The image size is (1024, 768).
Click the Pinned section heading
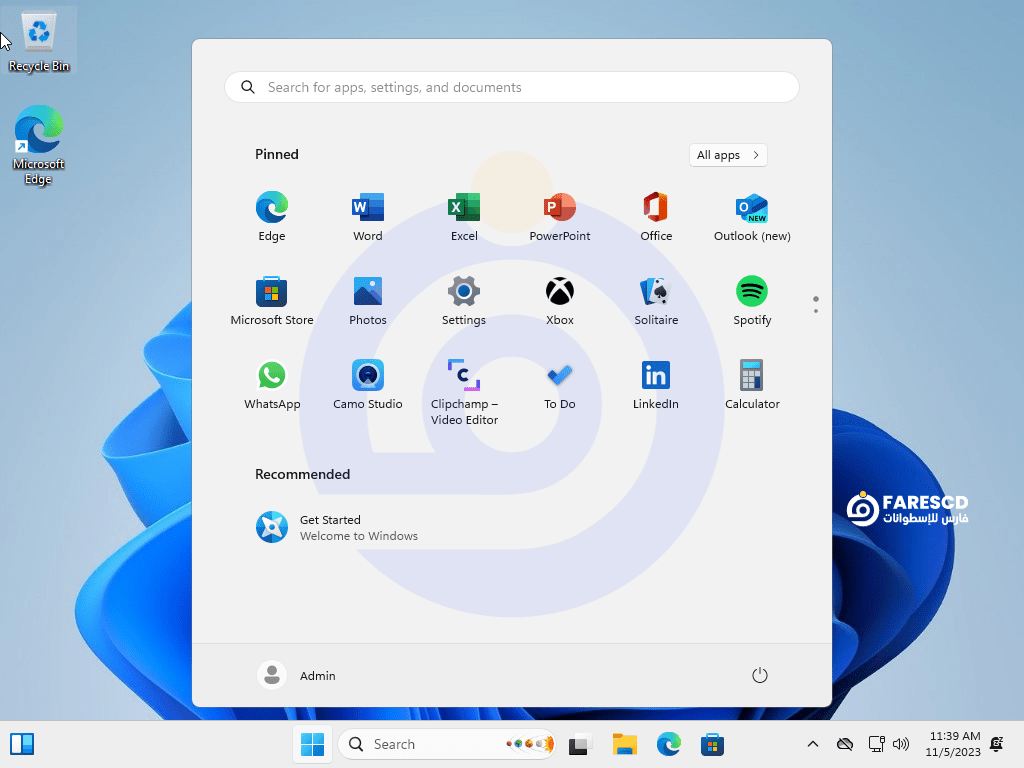(276, 154)
